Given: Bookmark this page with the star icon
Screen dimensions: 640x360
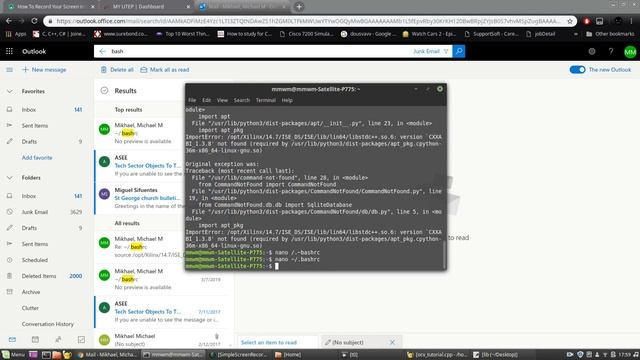Looking at the screenshot, I should (x=570, y=21).
